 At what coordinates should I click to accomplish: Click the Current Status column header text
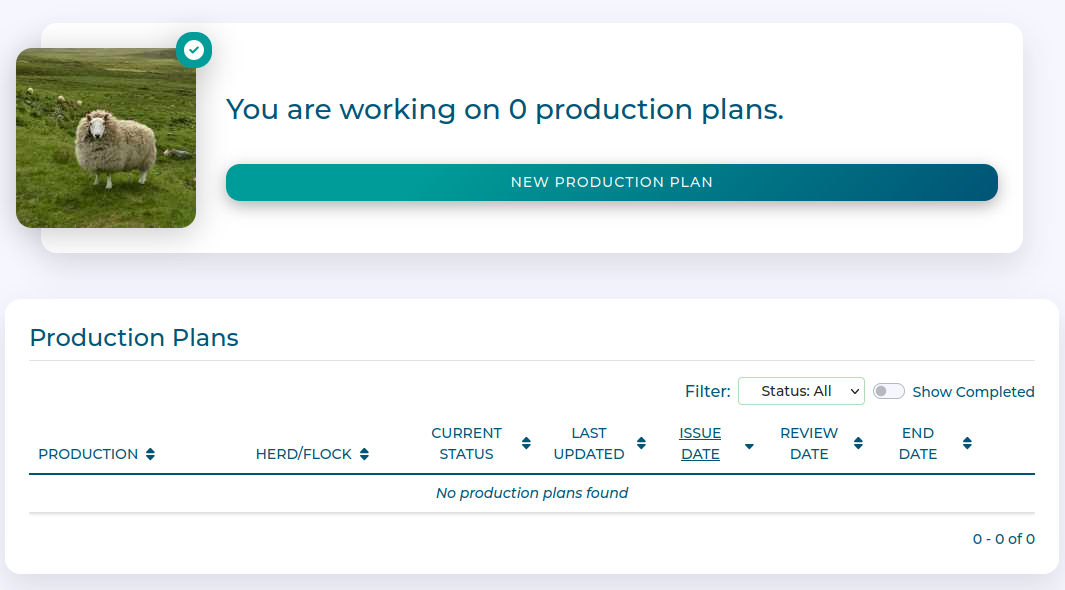[x=466, y=444]
